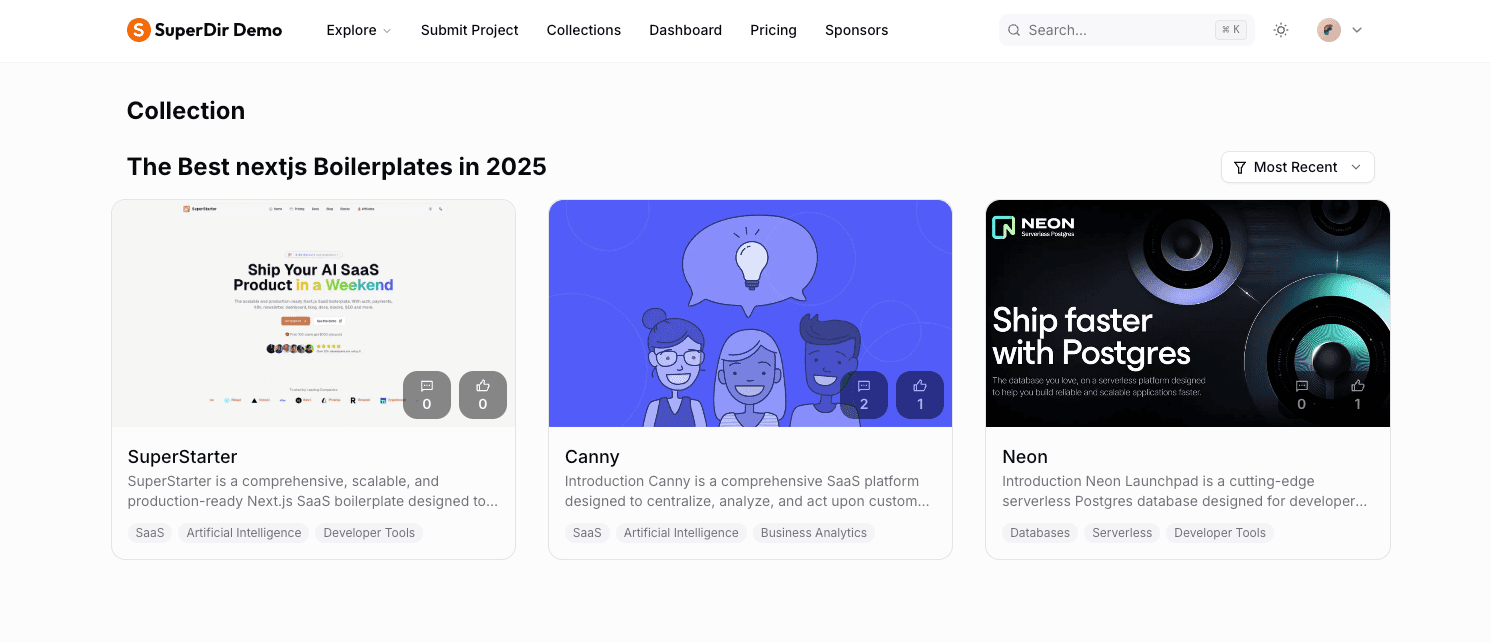Image resolution: width=1491 pixels, height=642 pixels.
Task: Expand the account menu chevron
Action: (1357, 30)
